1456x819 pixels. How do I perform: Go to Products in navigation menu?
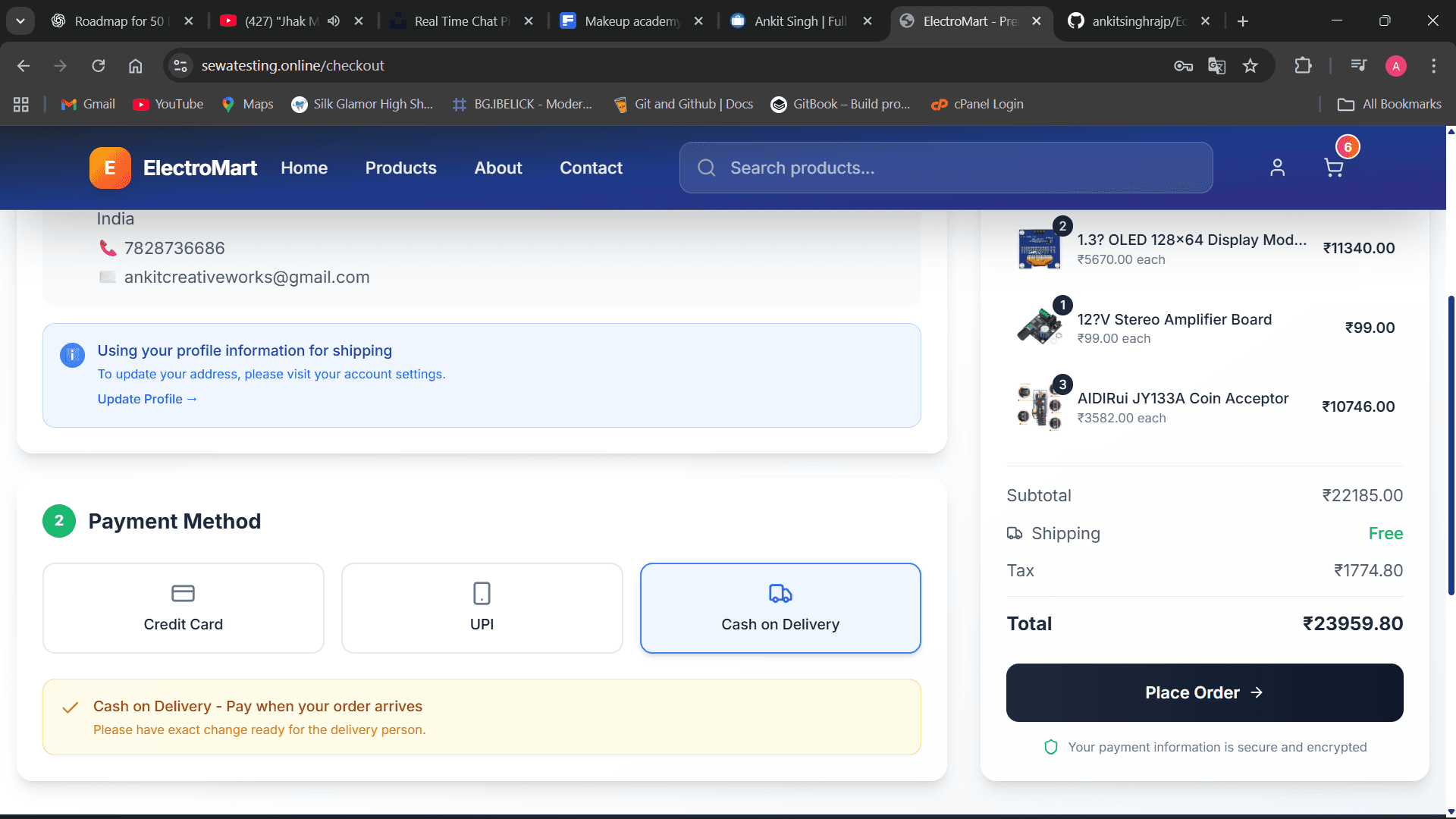click(x=400, y=168)
